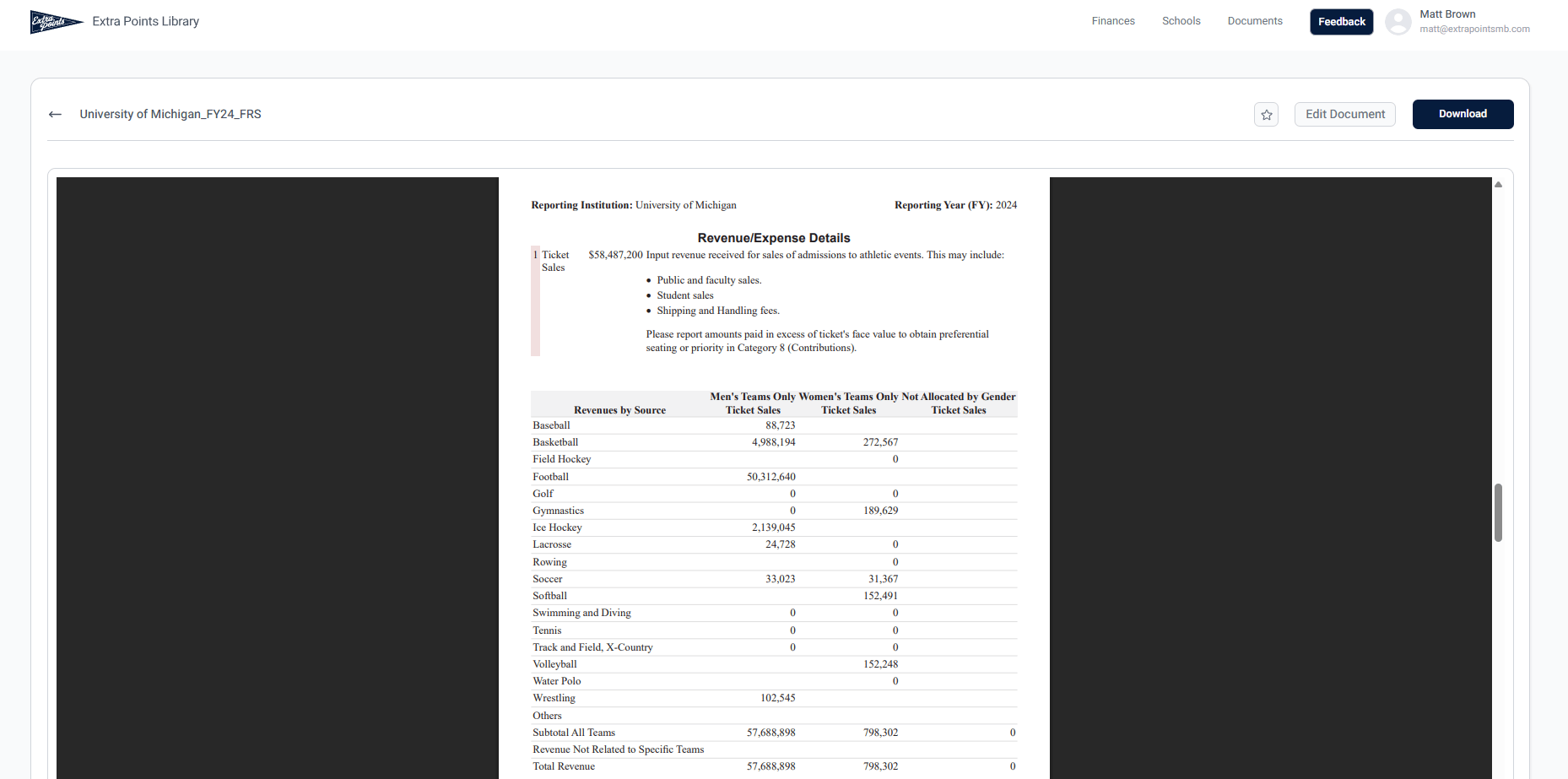Viewport: 1568px width, 779px height.
Task: Select the $58,487,200 ticket sales amount
Action: pyautogui.click(x=615, y=255)
